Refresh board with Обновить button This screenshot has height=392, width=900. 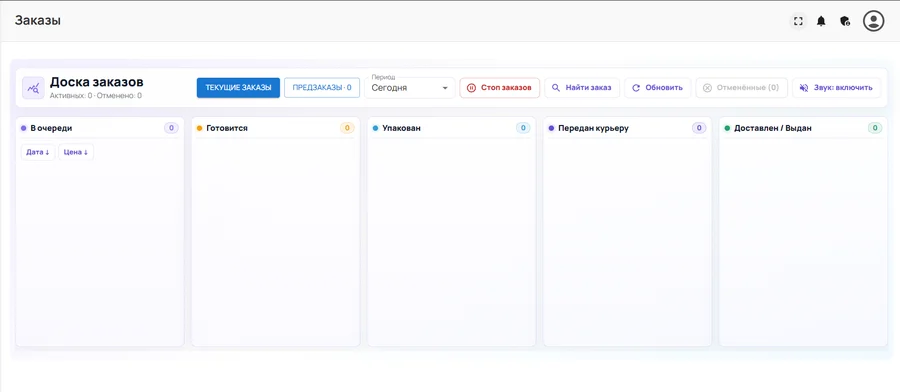click(x=658, y=88)
